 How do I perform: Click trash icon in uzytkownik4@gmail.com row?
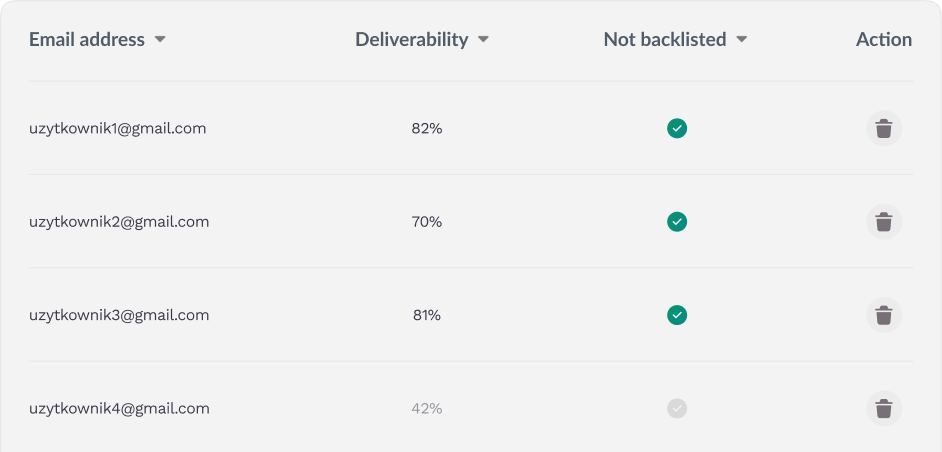click(x=884, y=409)
